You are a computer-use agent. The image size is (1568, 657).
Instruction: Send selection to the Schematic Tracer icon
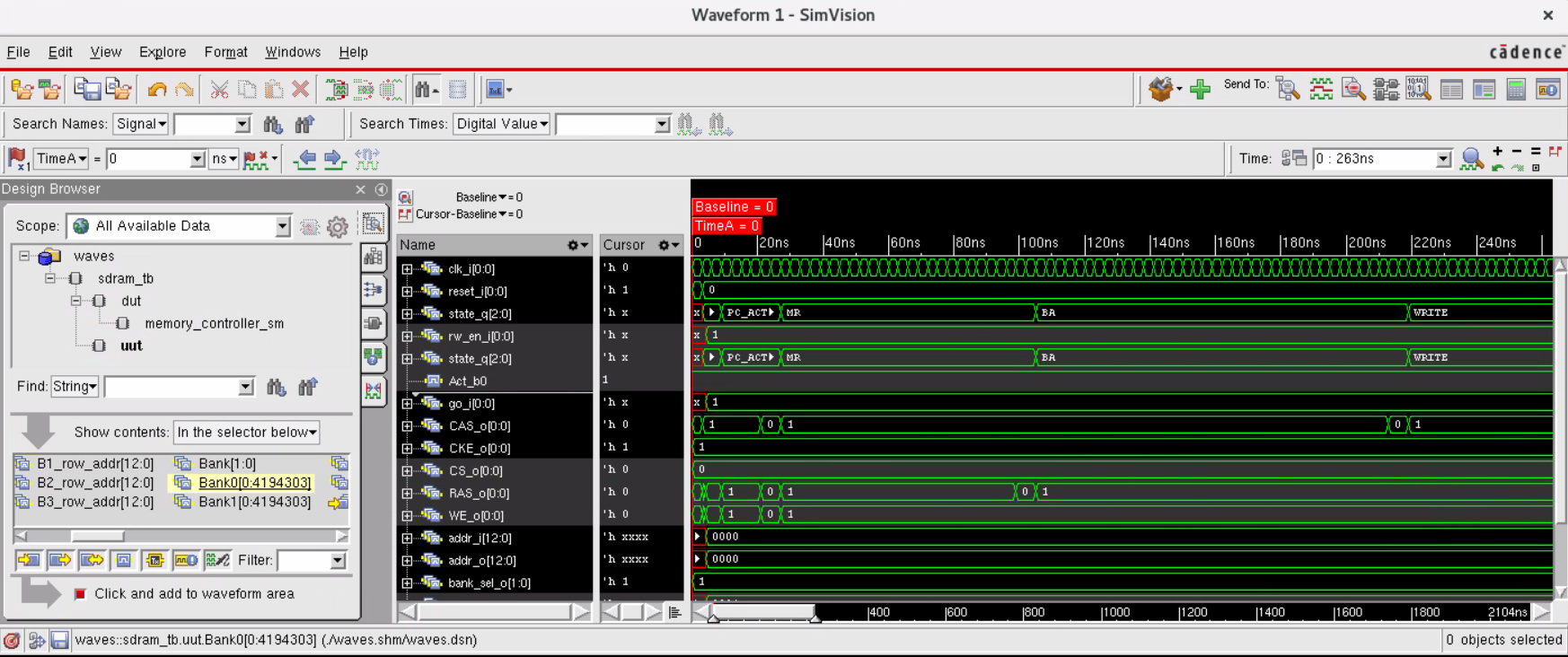point(1386,89)
